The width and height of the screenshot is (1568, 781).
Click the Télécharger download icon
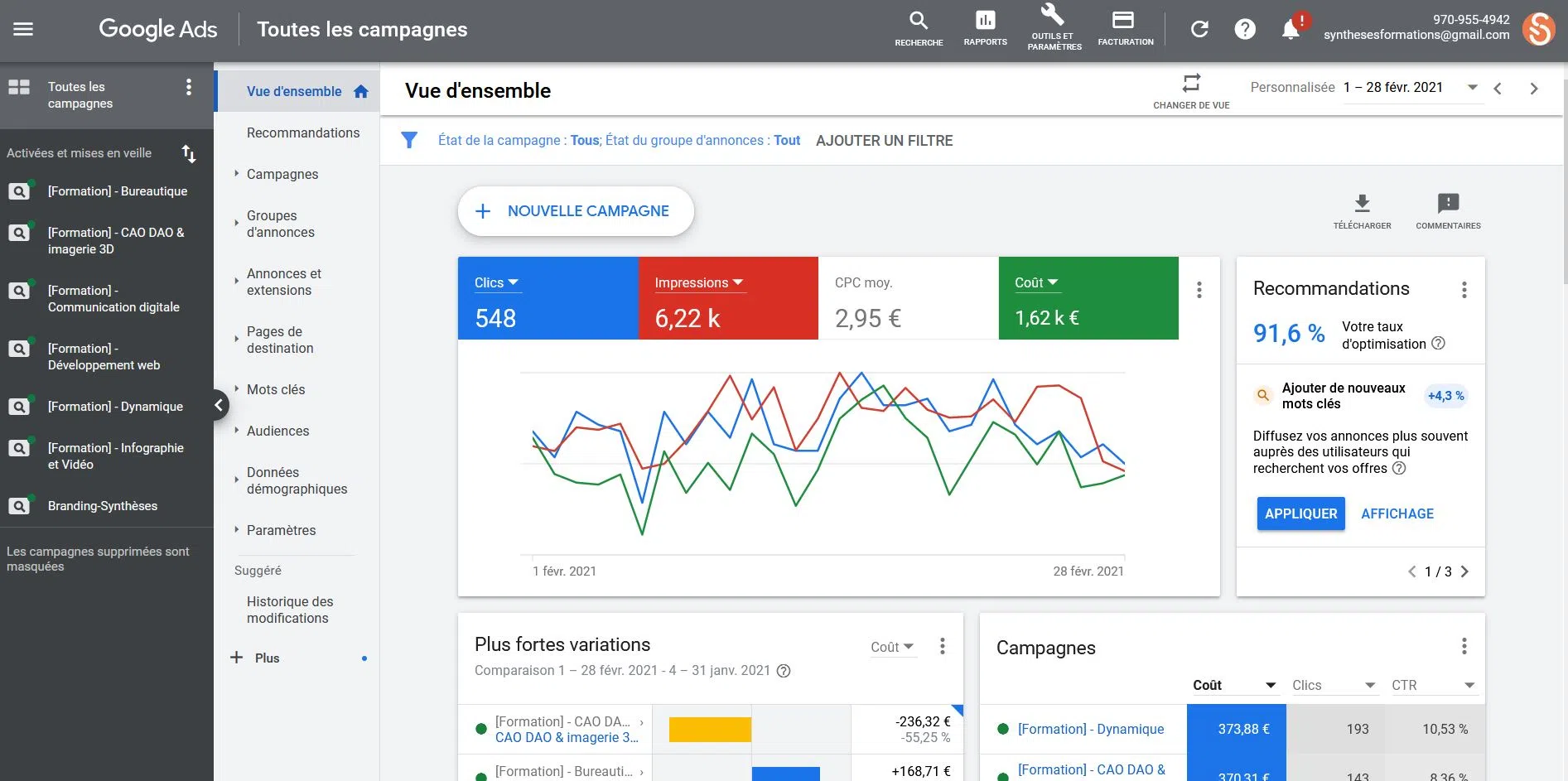pos(1362,204)
